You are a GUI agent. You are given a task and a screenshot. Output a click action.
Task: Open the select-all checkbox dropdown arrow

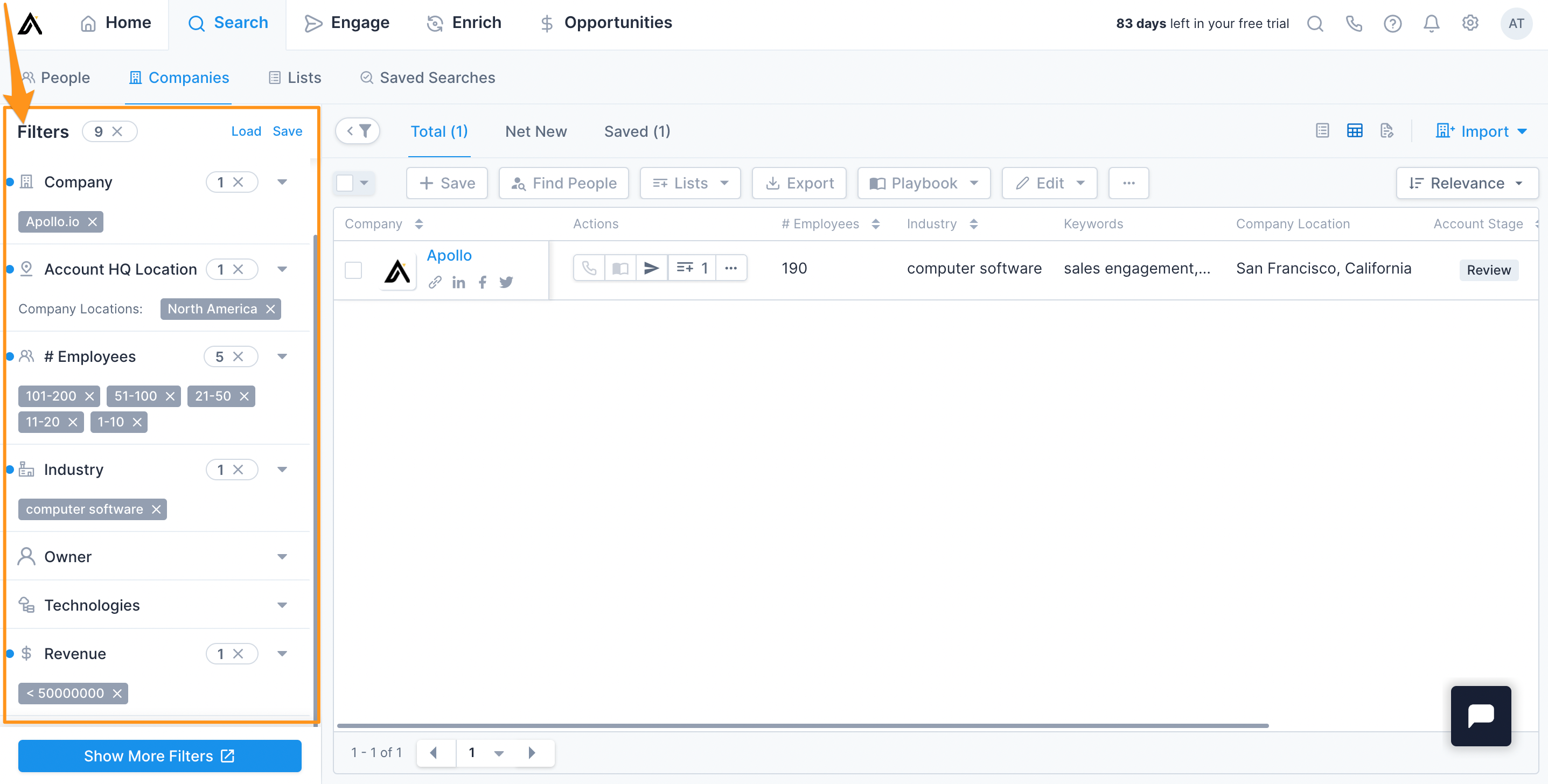pyautogui.click(x=364, y=183)
